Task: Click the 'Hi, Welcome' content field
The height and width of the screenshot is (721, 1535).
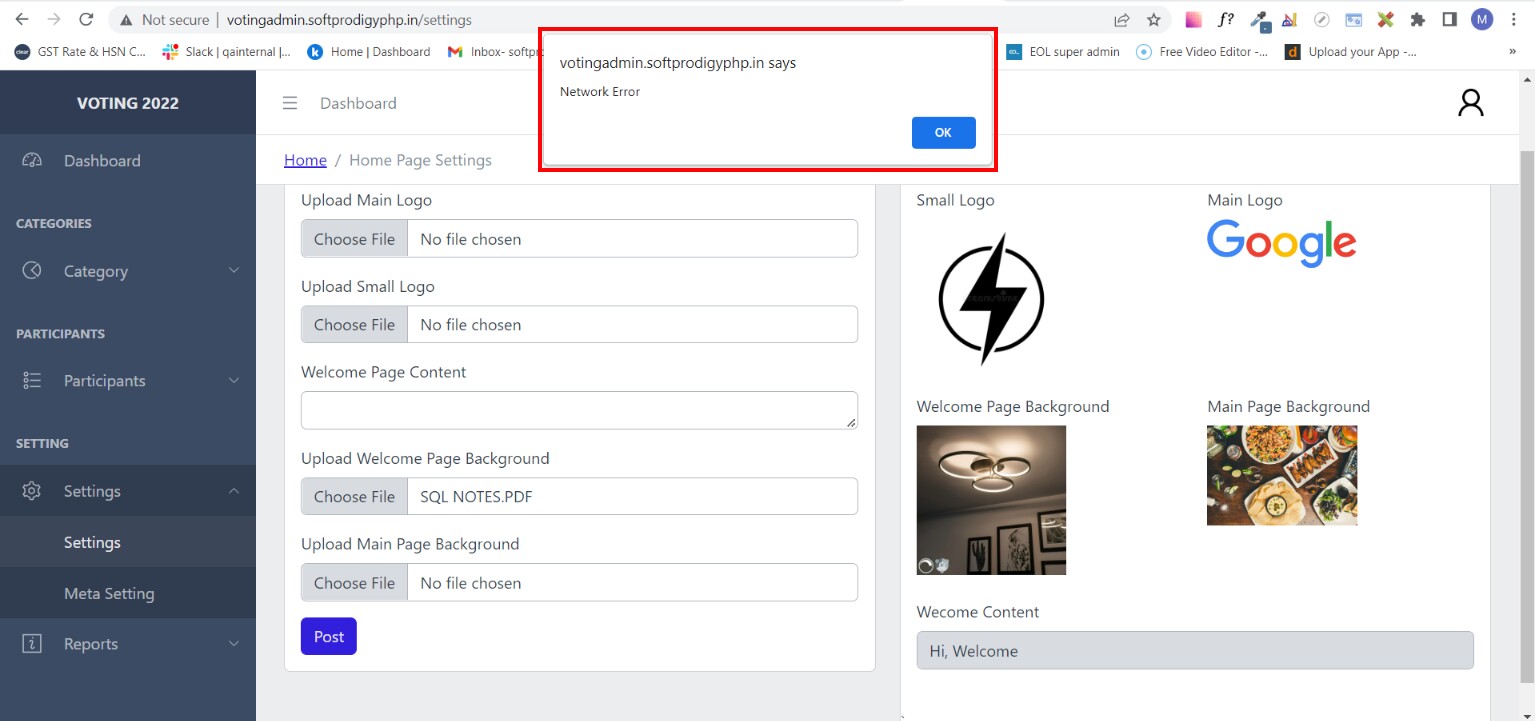Action: point(1195,650)
